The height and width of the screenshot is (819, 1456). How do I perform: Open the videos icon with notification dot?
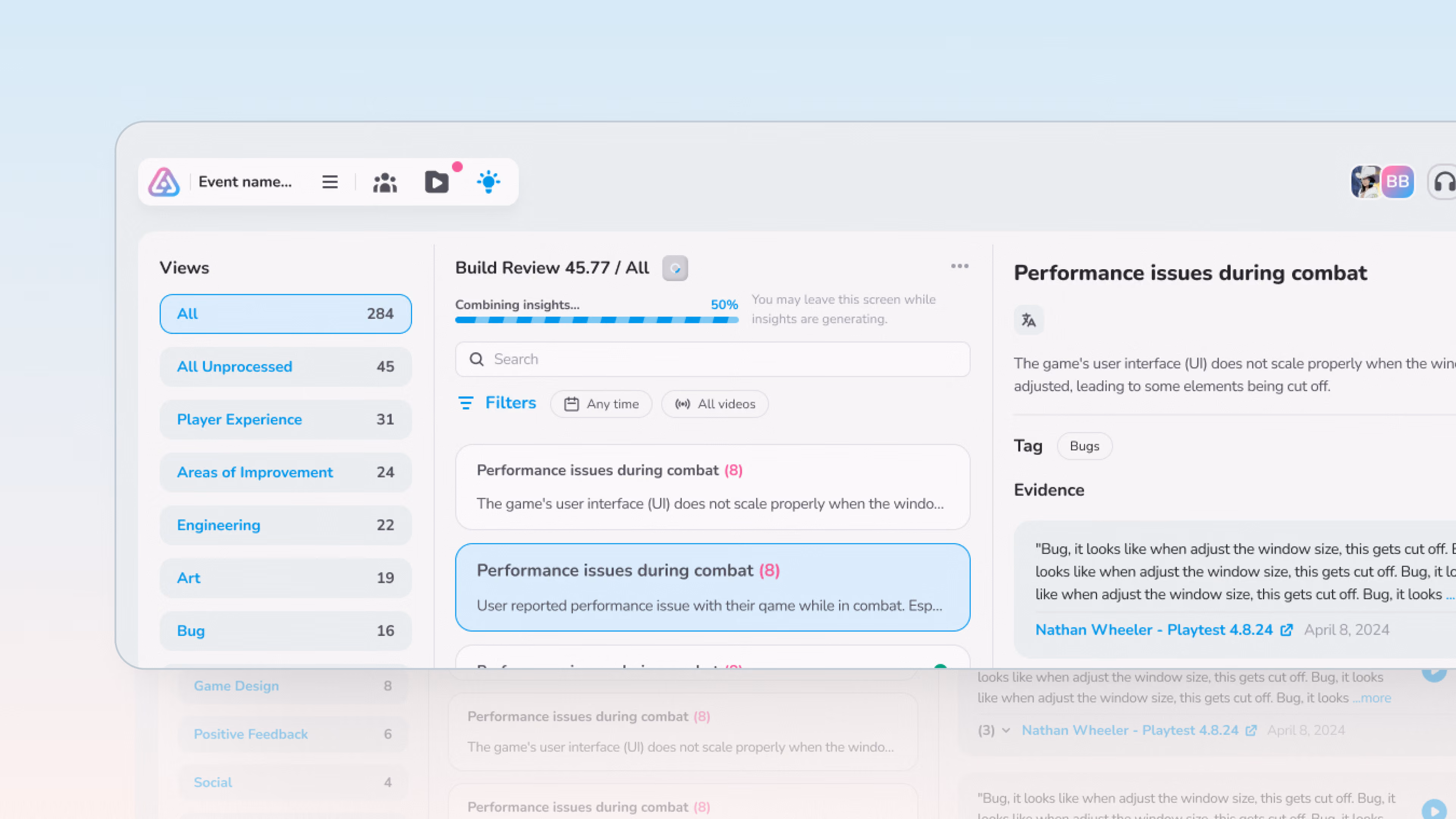[437, 182]
